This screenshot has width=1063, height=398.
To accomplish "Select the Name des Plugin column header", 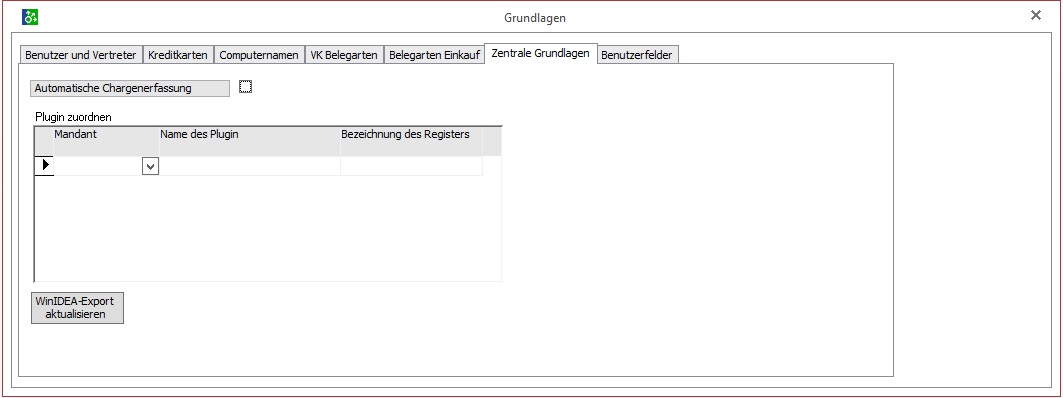I will (x=249, y=141).
